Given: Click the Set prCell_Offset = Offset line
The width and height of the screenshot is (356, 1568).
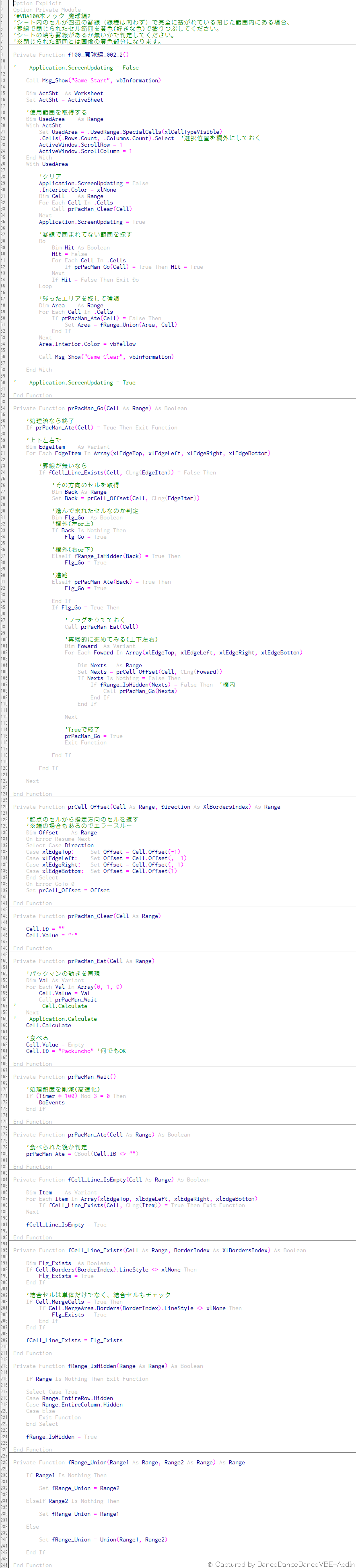Looking at the screenshot, I should pyautogui.click(x=68, y=890).
